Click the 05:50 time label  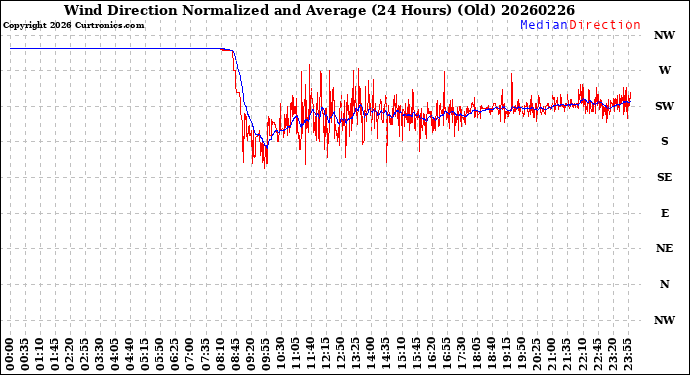[x=160, y=354]
